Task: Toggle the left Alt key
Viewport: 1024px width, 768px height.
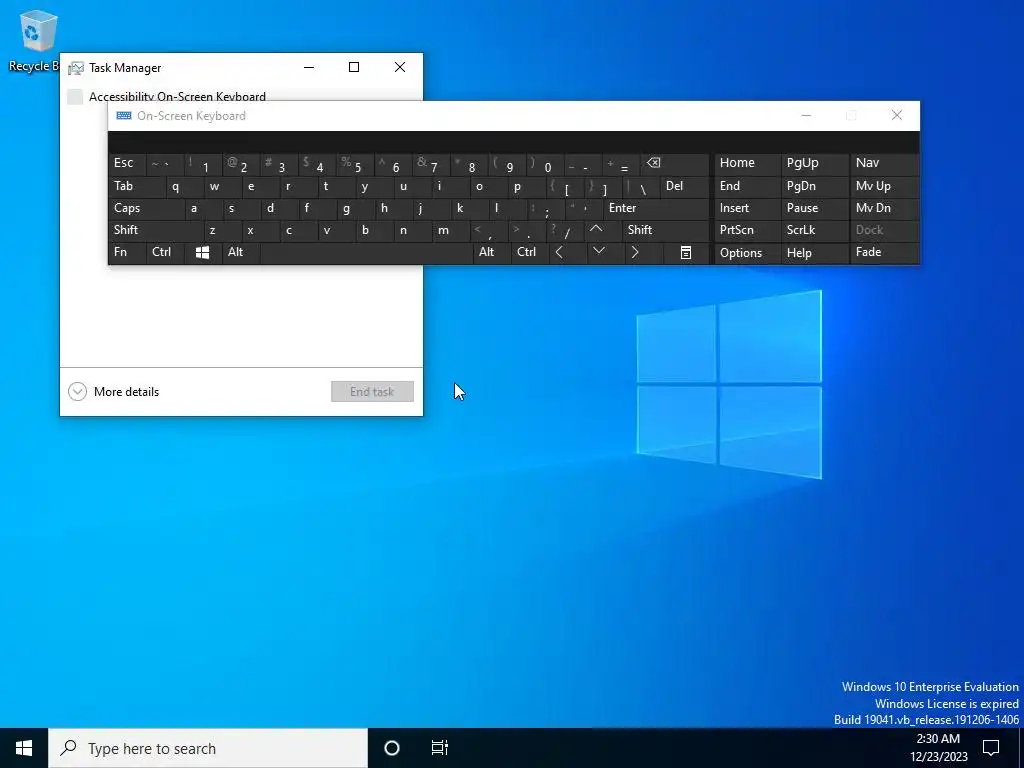Action: (x=240, y=253)
